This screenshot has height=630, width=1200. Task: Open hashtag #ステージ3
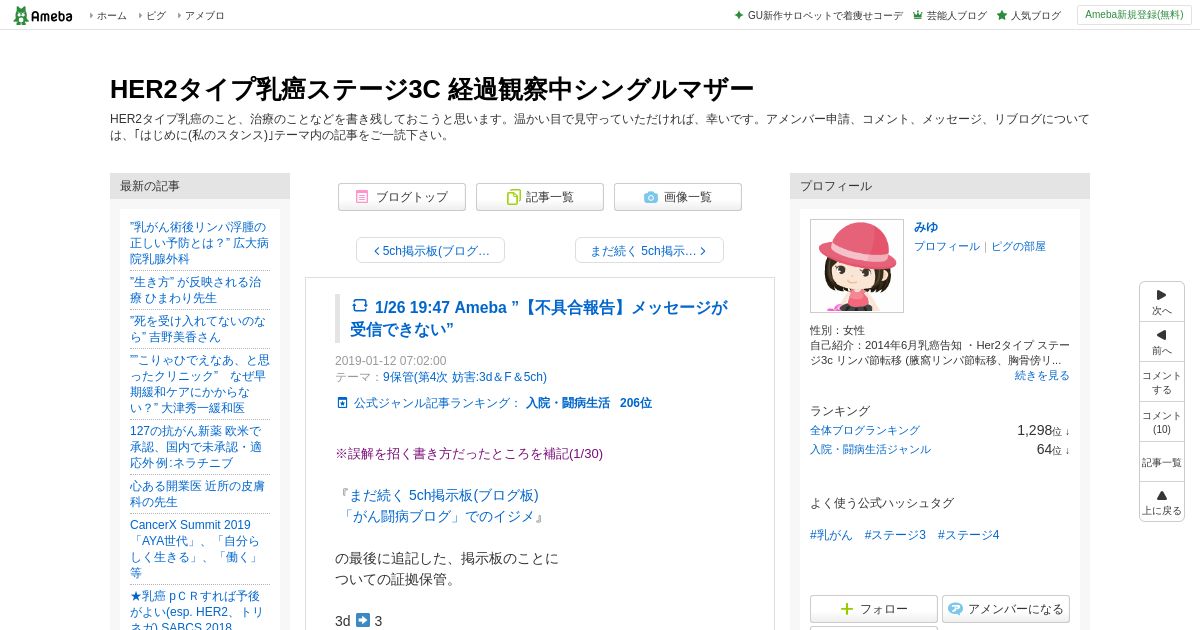pyautogui.click(x=895, y=535)
